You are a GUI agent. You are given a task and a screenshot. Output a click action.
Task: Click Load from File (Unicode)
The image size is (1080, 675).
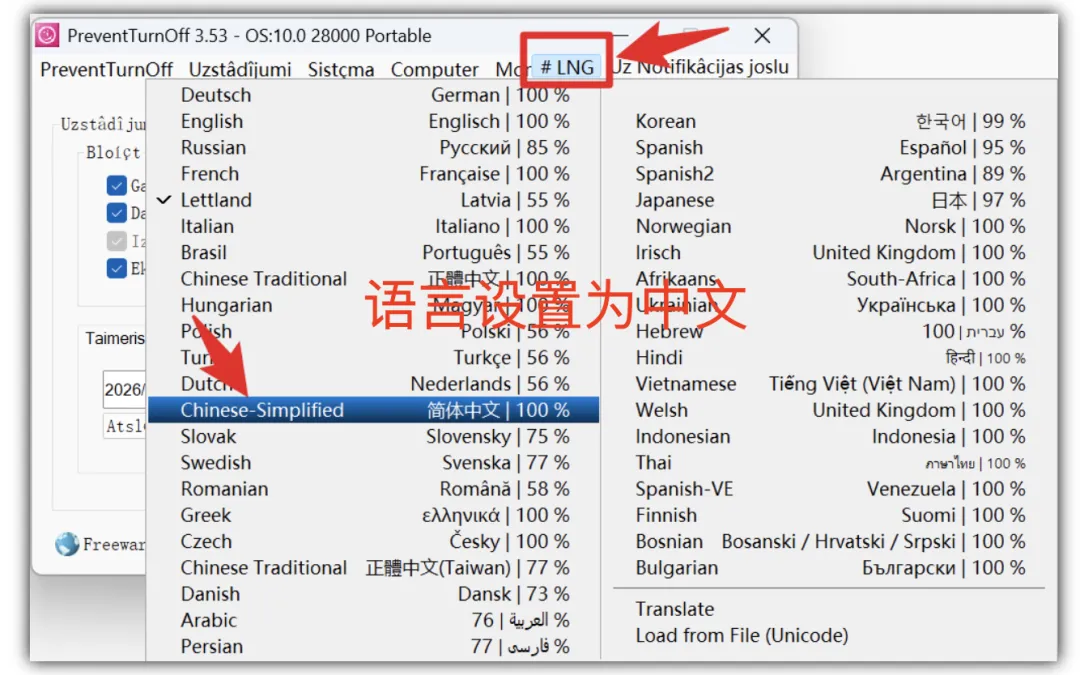tap(829, 635)
